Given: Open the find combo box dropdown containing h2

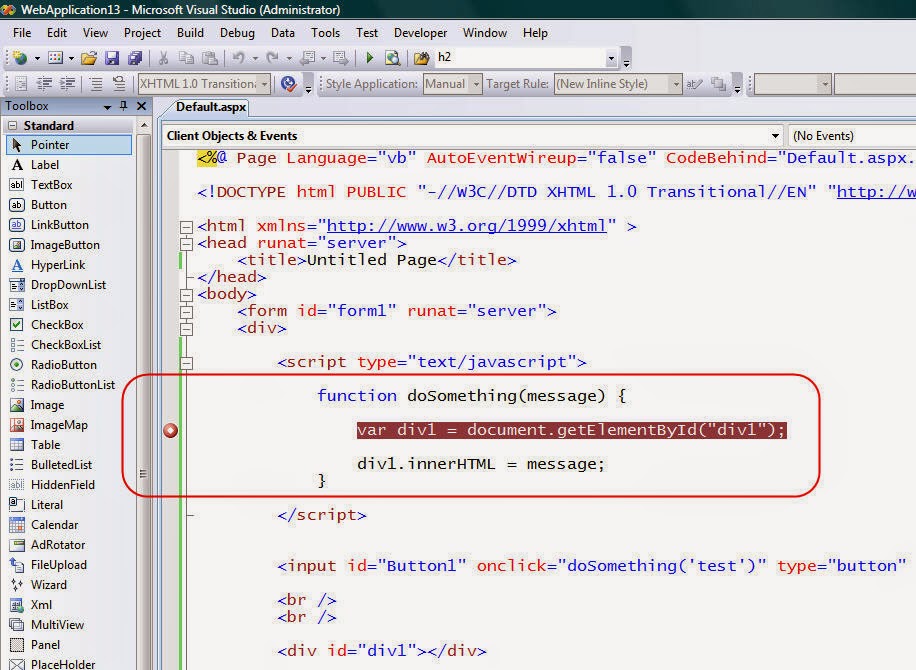Looking at the screenshot, I should click(611, 58).
